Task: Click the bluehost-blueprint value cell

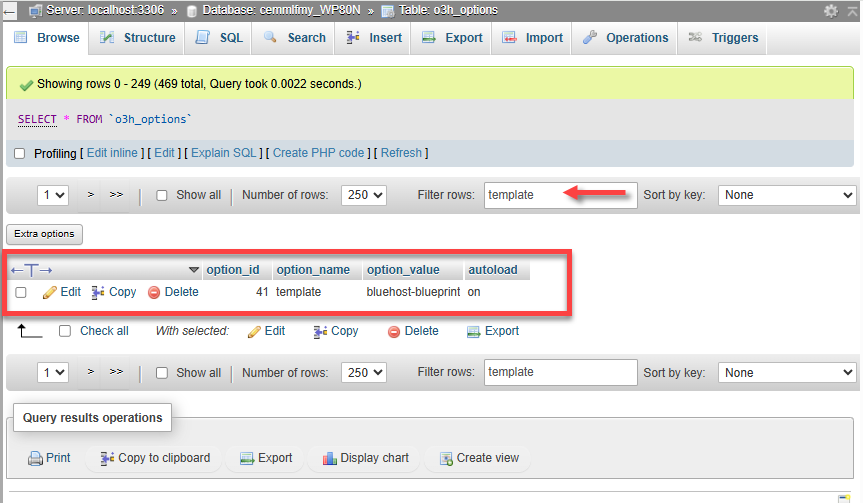Action: [x=413, y=292]
